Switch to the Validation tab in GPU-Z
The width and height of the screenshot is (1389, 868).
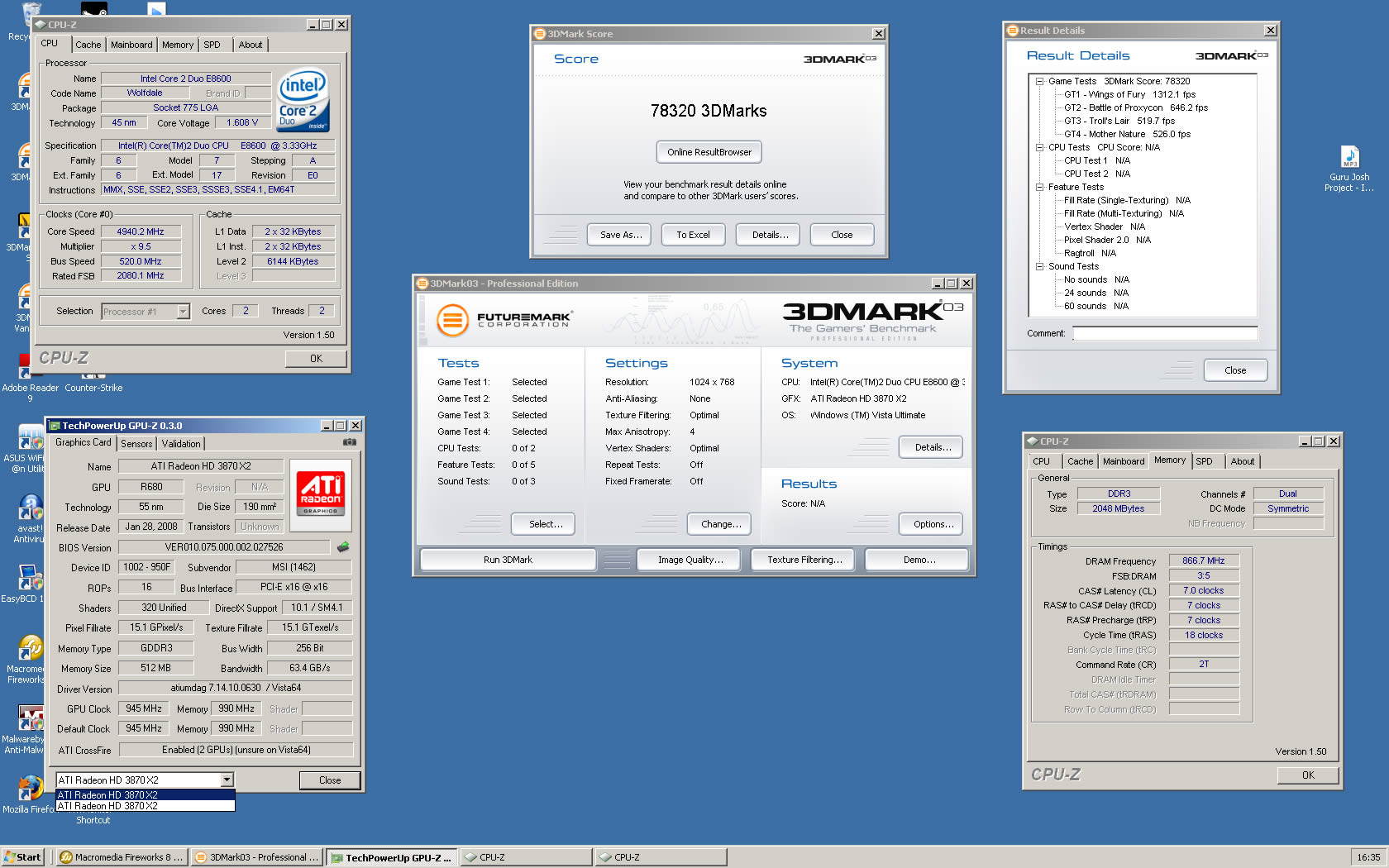coord(181,444)
